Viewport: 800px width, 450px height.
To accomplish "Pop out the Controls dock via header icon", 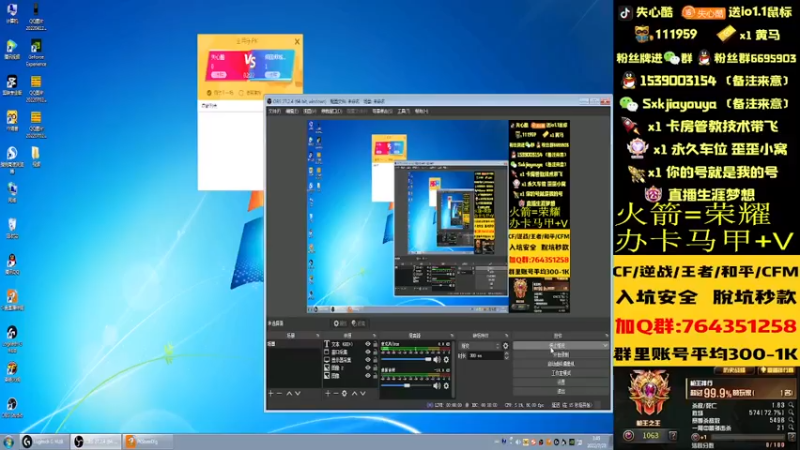I will point(606,335).
